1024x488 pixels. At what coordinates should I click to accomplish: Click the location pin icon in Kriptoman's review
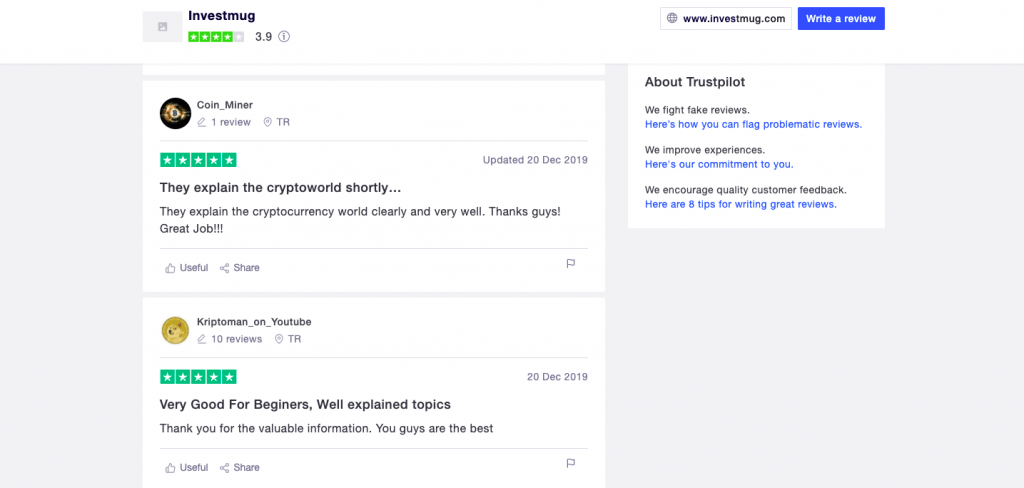point(279,339)
